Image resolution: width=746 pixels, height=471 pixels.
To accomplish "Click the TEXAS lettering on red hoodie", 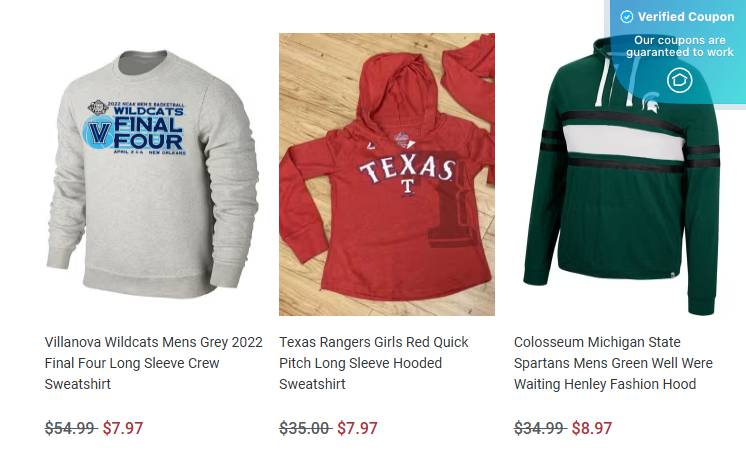I will coord(407,169).
